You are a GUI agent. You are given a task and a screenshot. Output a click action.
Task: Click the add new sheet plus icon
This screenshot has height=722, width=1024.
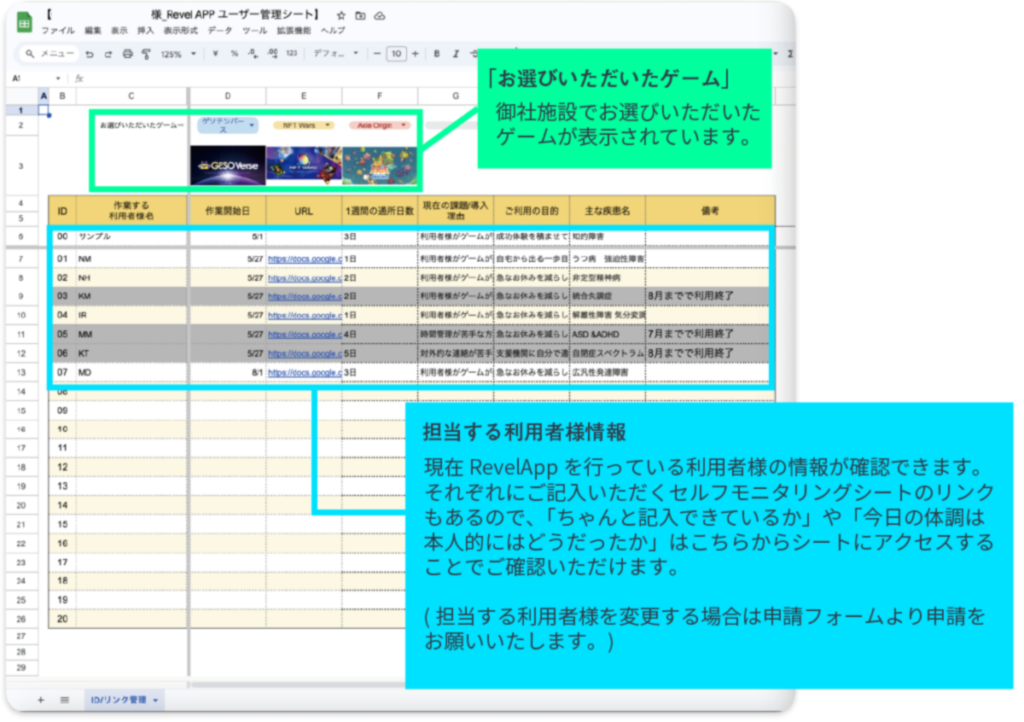pos(41,699)
